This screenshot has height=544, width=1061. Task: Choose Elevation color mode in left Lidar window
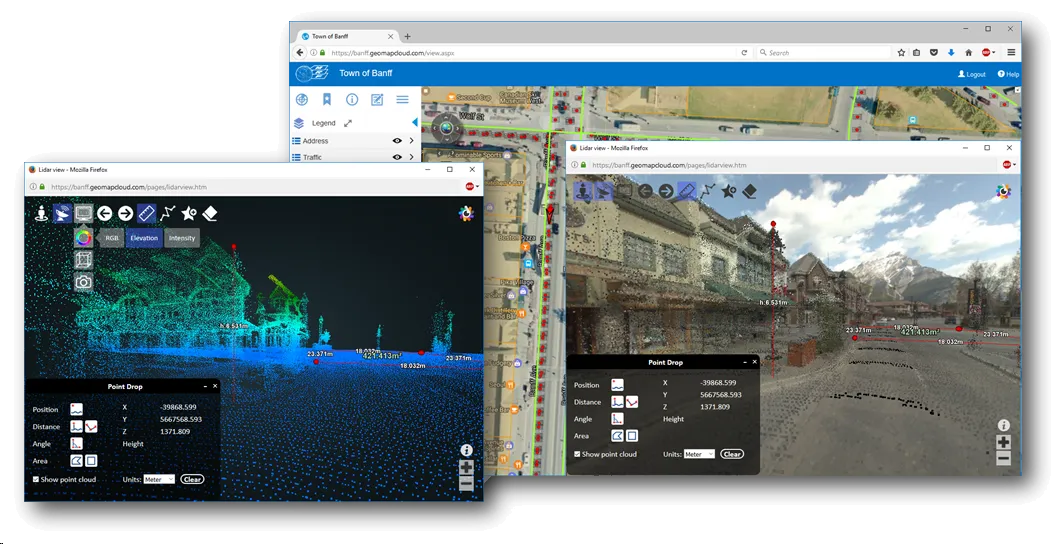click(x=143, y=238)
